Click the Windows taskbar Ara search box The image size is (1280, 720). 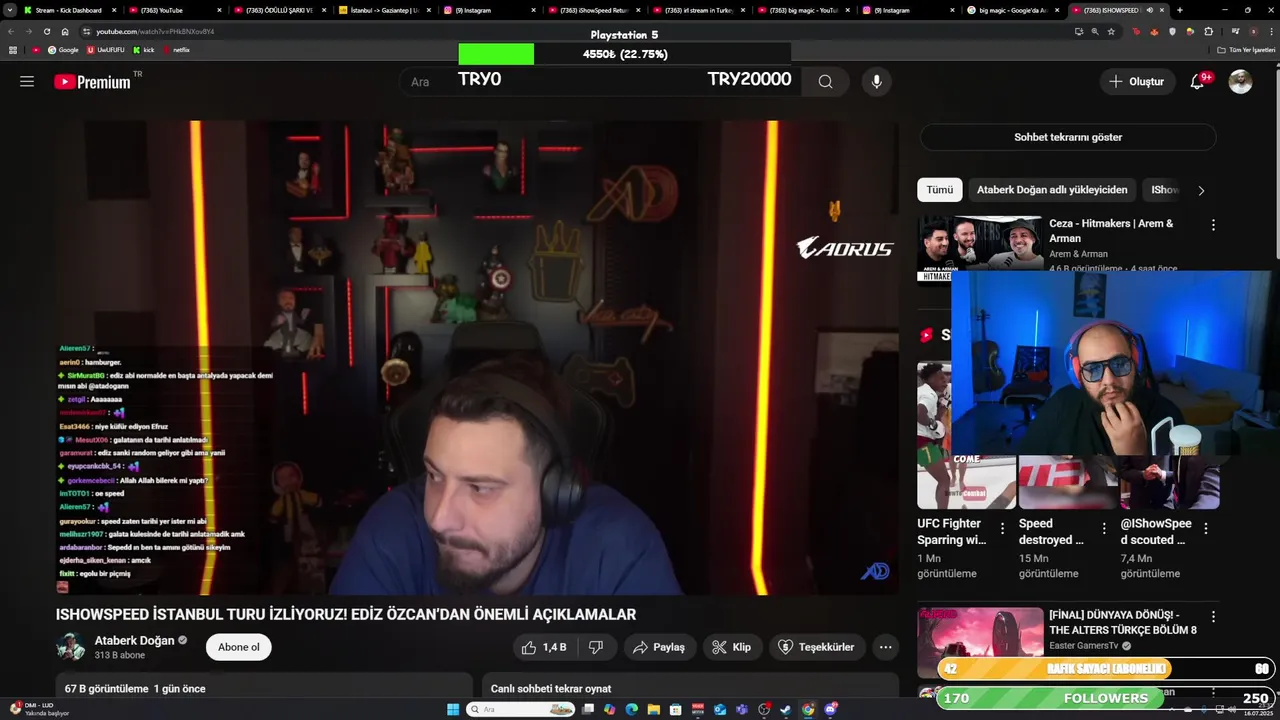click(521, 710)
